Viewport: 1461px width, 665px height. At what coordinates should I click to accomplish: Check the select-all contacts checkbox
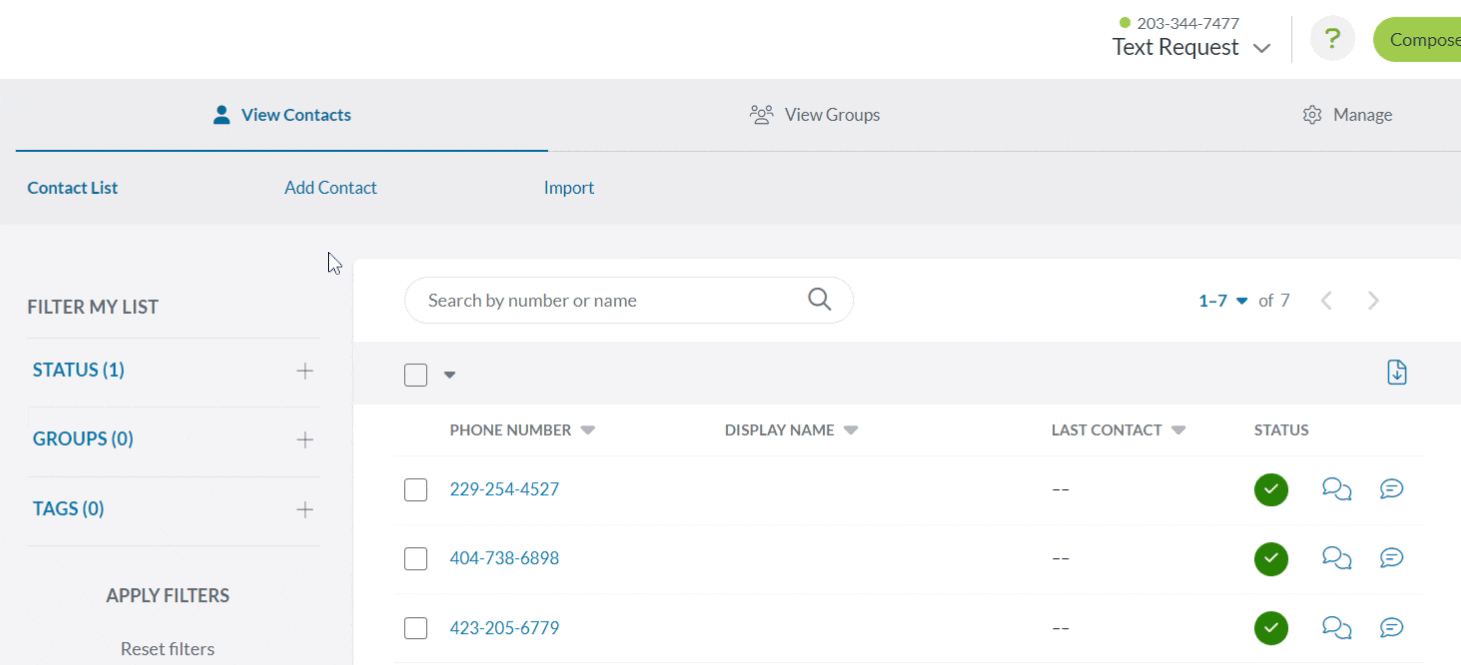(x=416, y=372)
